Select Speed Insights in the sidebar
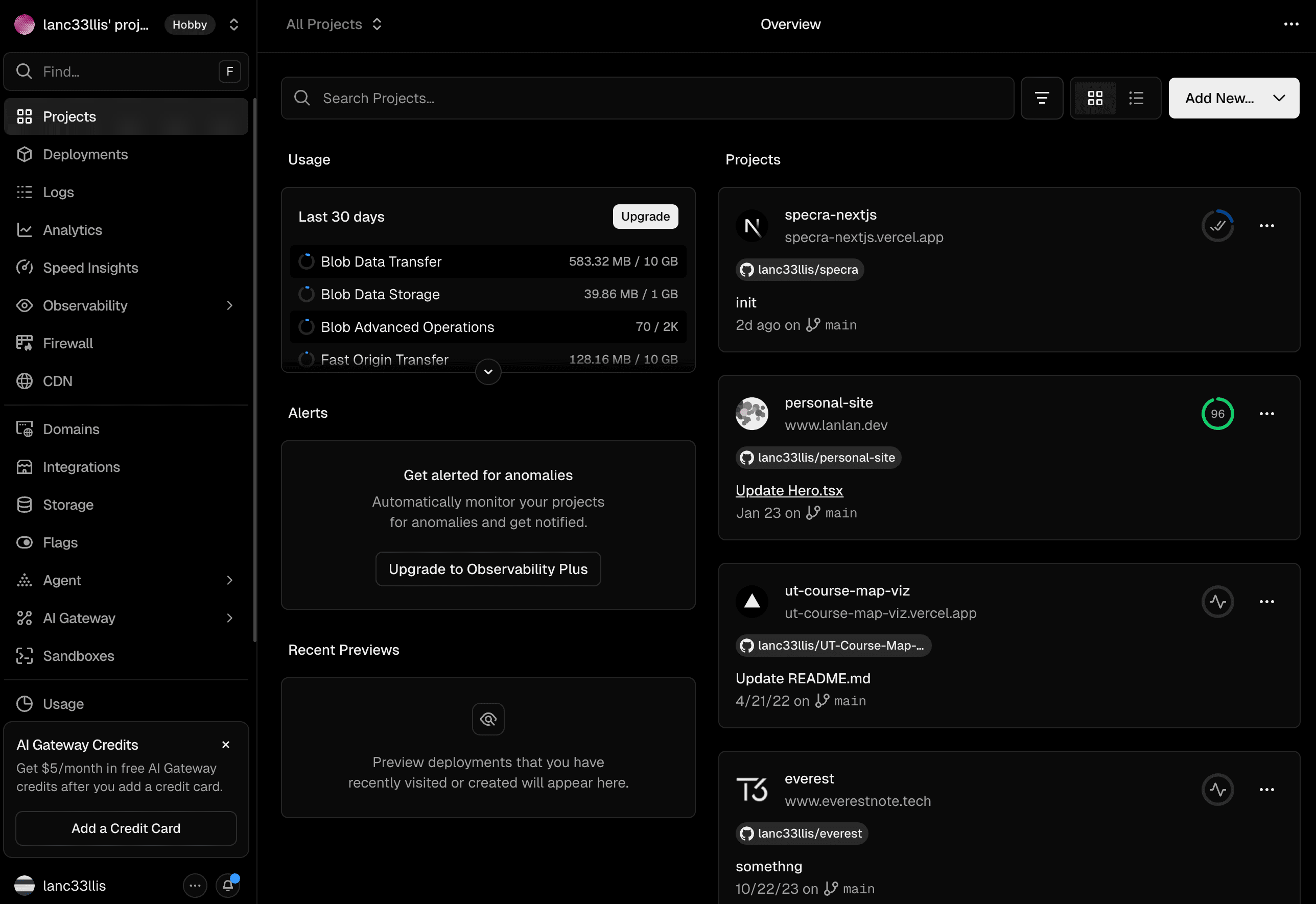The image size is (1316, 904). [90, 267]
